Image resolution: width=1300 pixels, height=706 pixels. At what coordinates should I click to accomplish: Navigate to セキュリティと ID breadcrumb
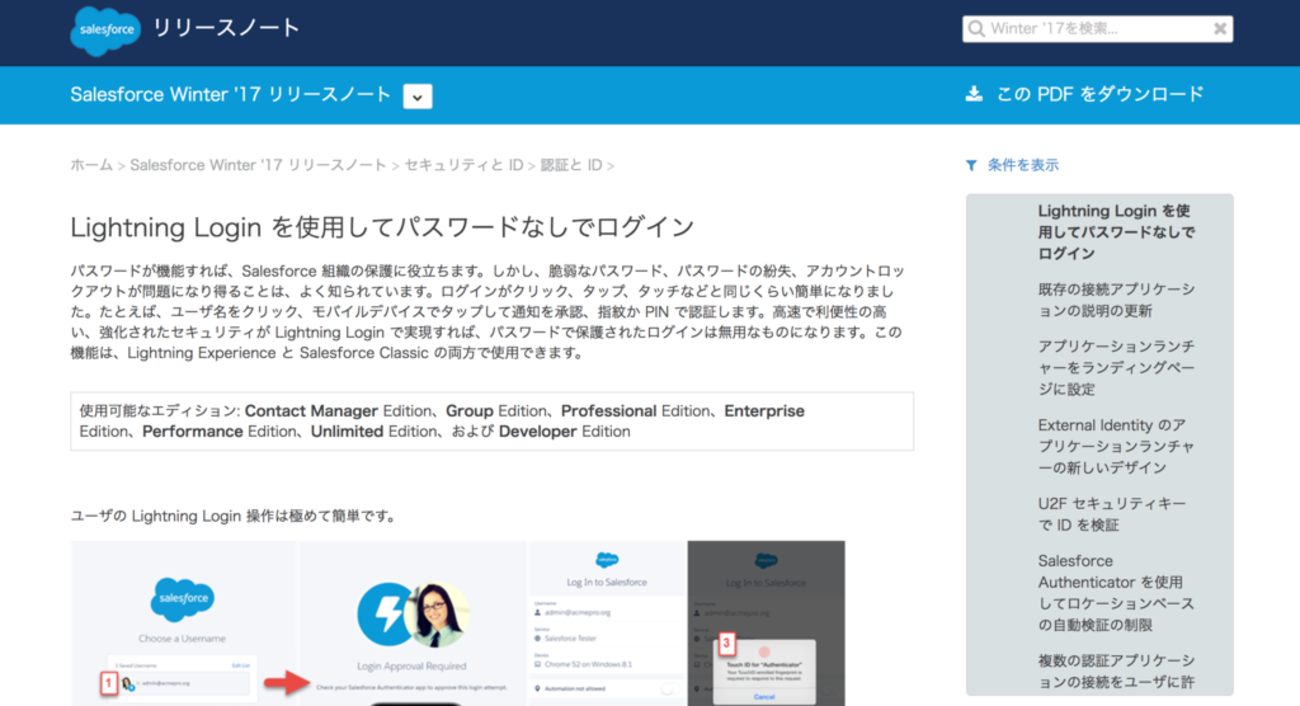(x=463, y=165)
